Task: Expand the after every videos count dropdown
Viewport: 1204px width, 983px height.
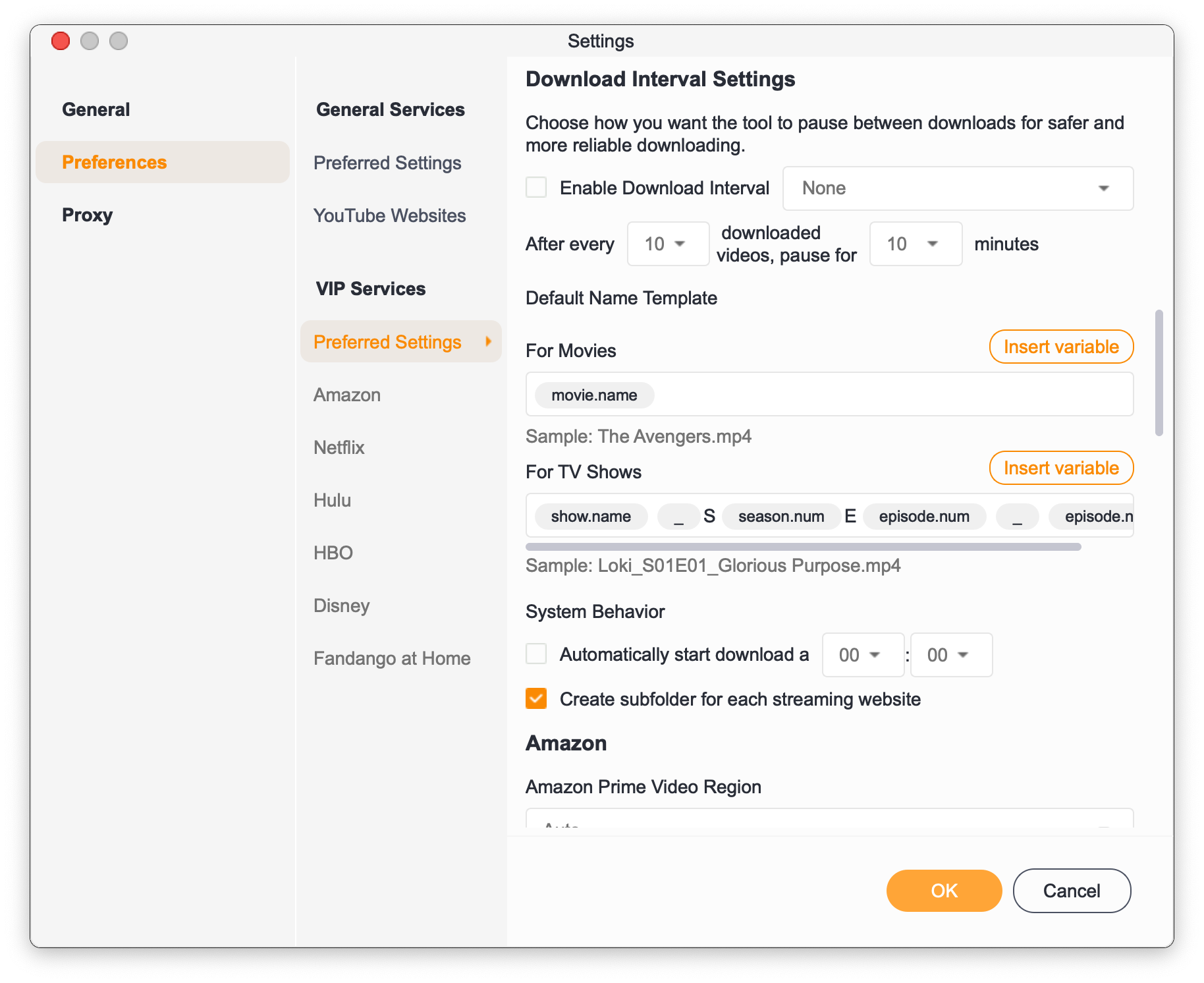Action: click(x=667, y=244)
